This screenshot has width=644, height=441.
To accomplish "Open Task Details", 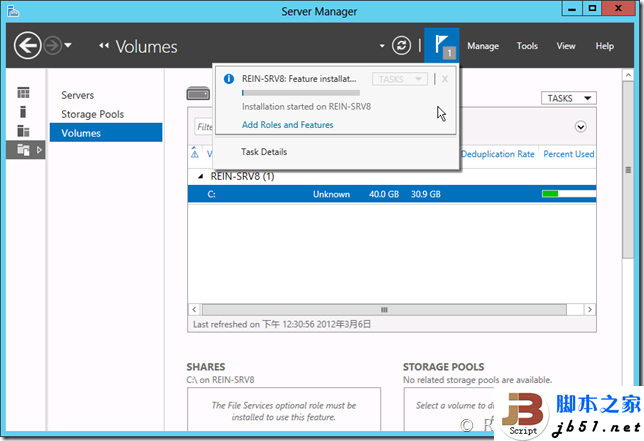I will 264,152.
